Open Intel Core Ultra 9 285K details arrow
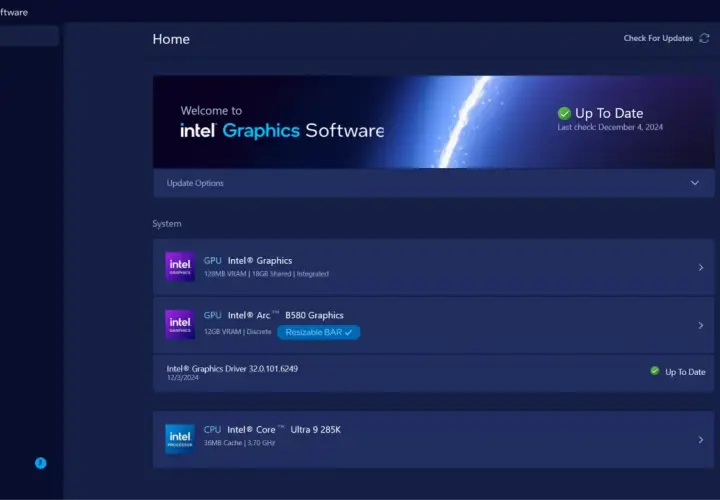720x500 pixels. (x=701, y=440)
